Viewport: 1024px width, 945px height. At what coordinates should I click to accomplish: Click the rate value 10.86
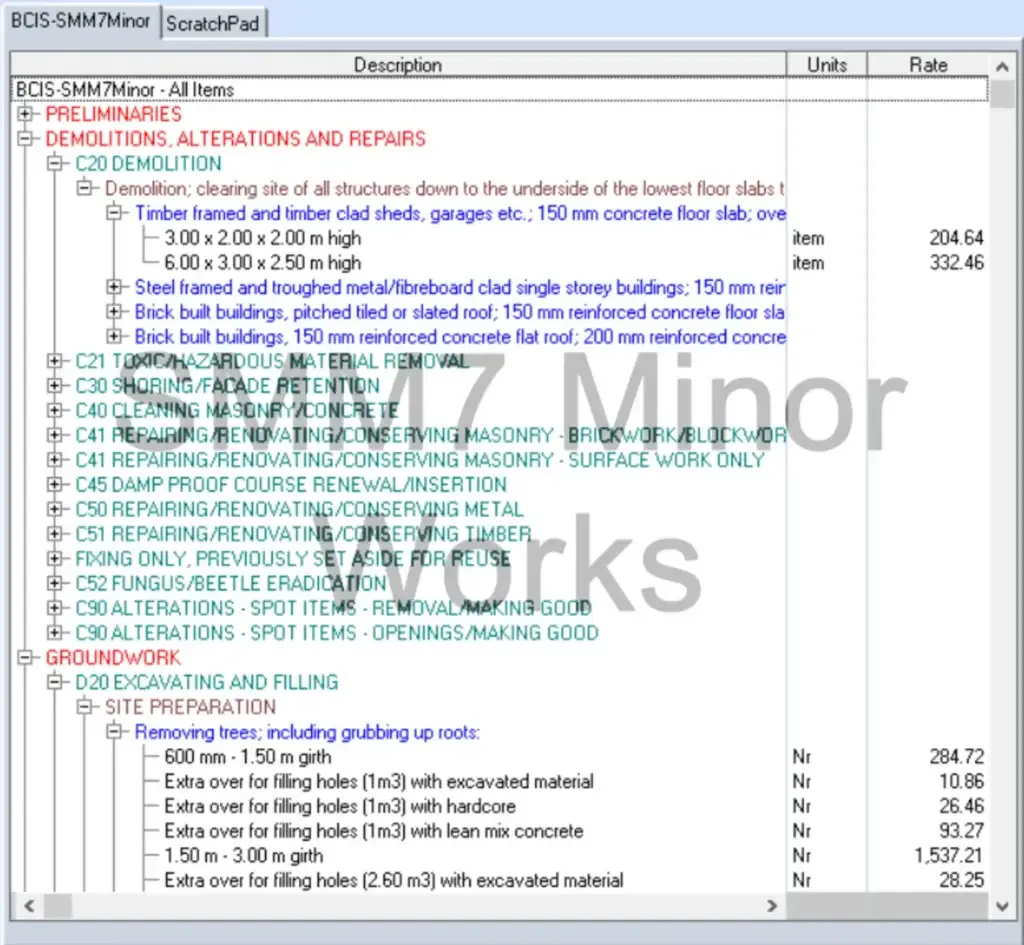tap(961, 781)
